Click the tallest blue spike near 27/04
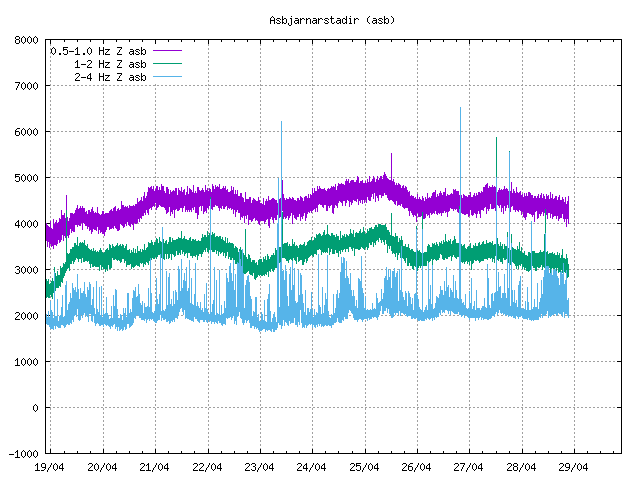The image size is (640, 480). click(460, 109)
